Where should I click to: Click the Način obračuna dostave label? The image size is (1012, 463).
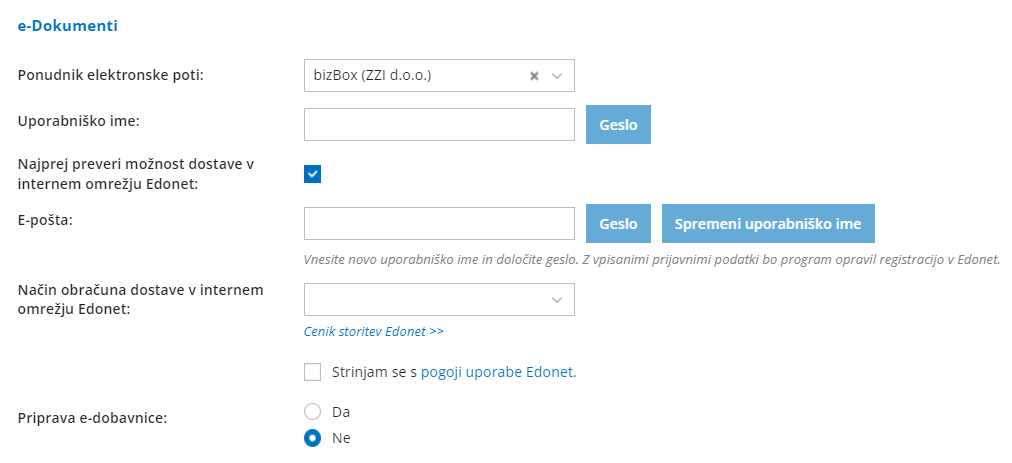[140, 299]
